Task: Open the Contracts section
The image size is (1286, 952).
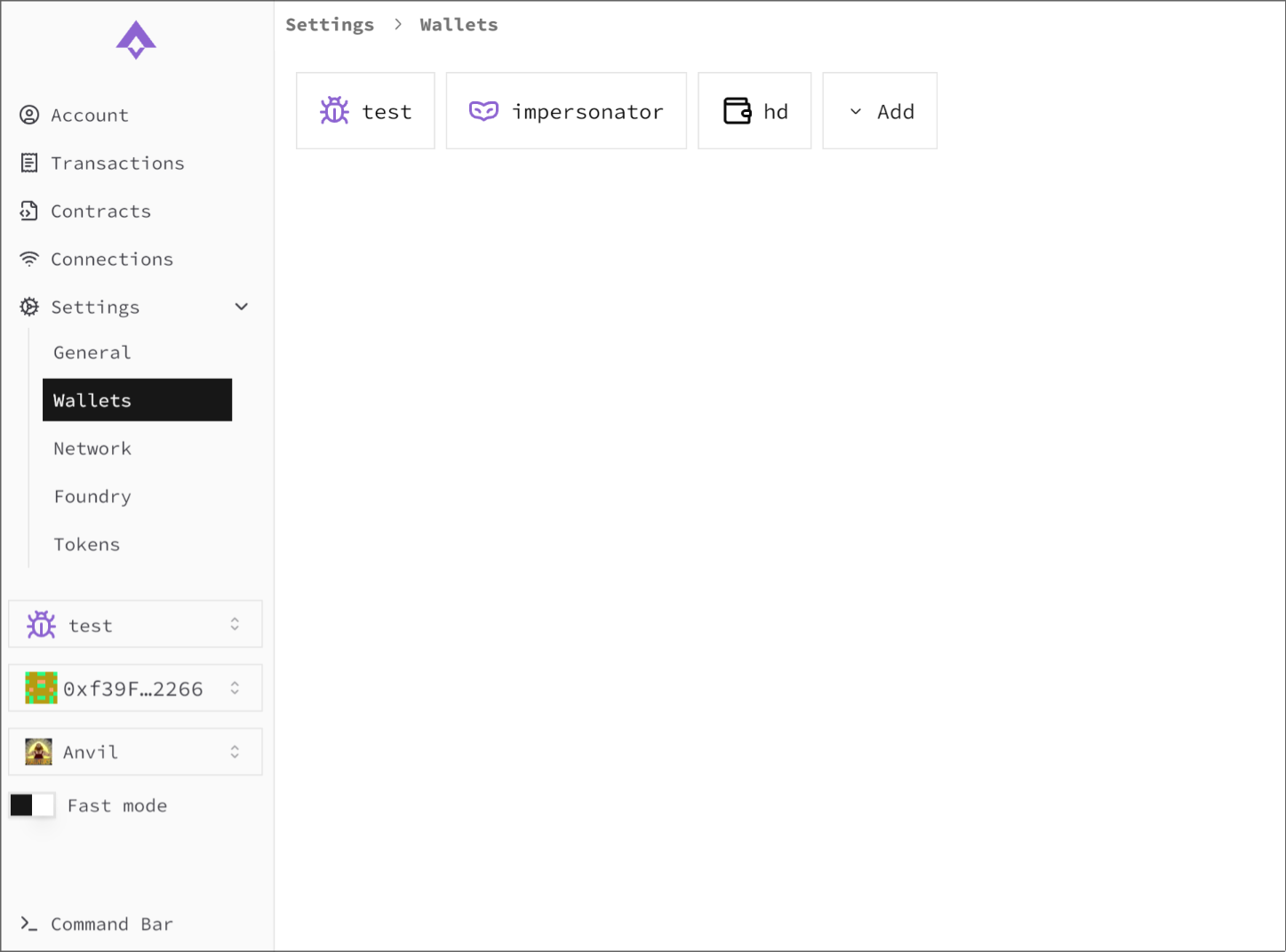Action: 100,211
